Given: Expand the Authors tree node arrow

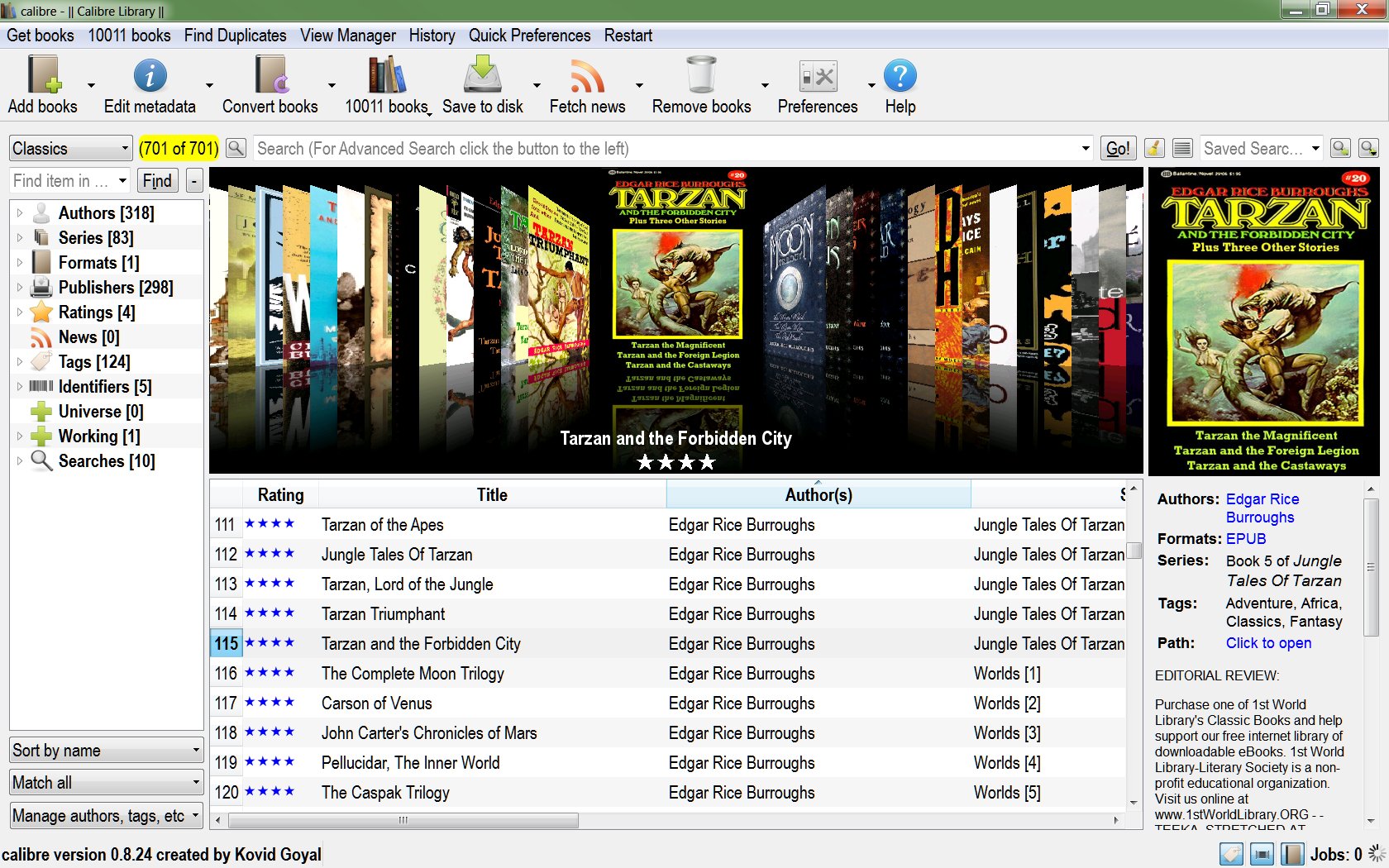Looking at the screenshot, I should (x=20, y=212).
